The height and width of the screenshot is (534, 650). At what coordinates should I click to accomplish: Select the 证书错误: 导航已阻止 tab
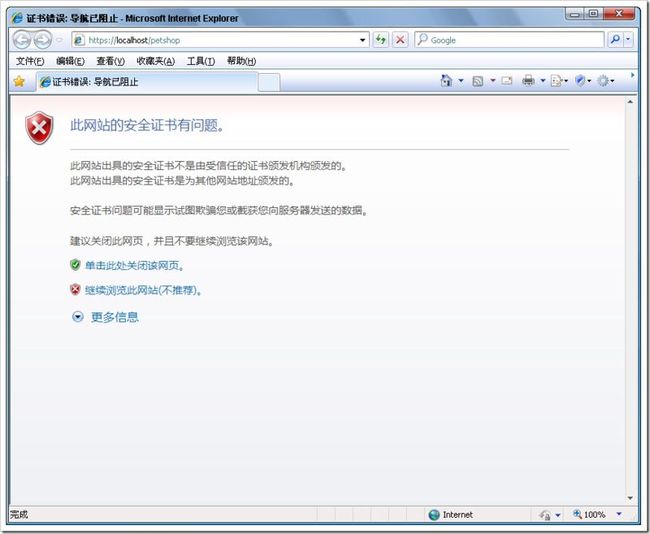(147, 82)
